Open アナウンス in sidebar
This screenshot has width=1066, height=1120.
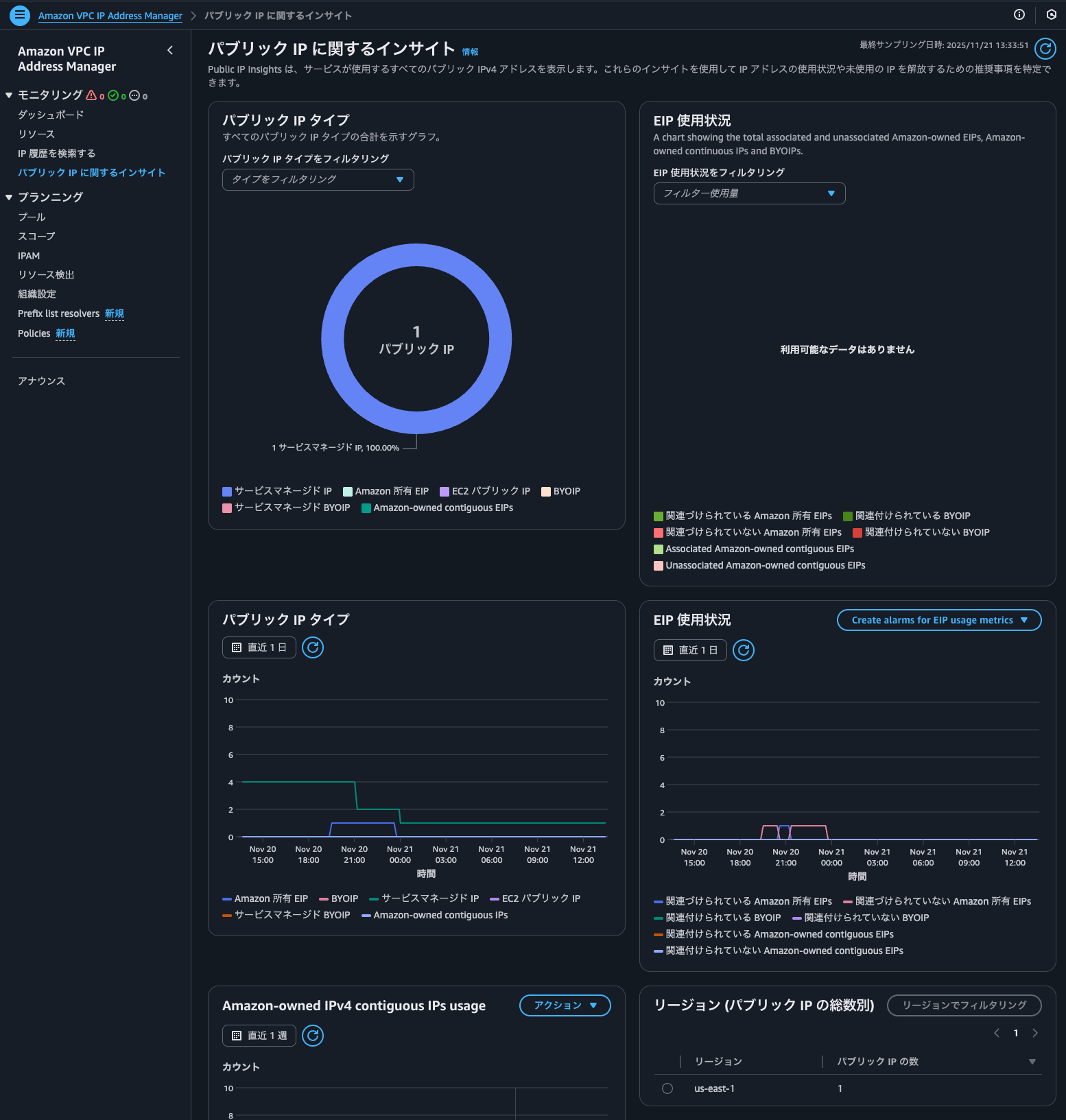(41, 381)
